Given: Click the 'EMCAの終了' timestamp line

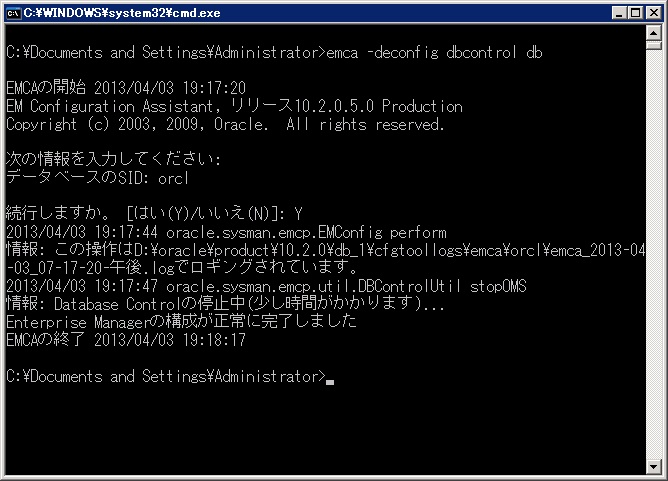Looking at the screenshot, I should pos(126,340).
